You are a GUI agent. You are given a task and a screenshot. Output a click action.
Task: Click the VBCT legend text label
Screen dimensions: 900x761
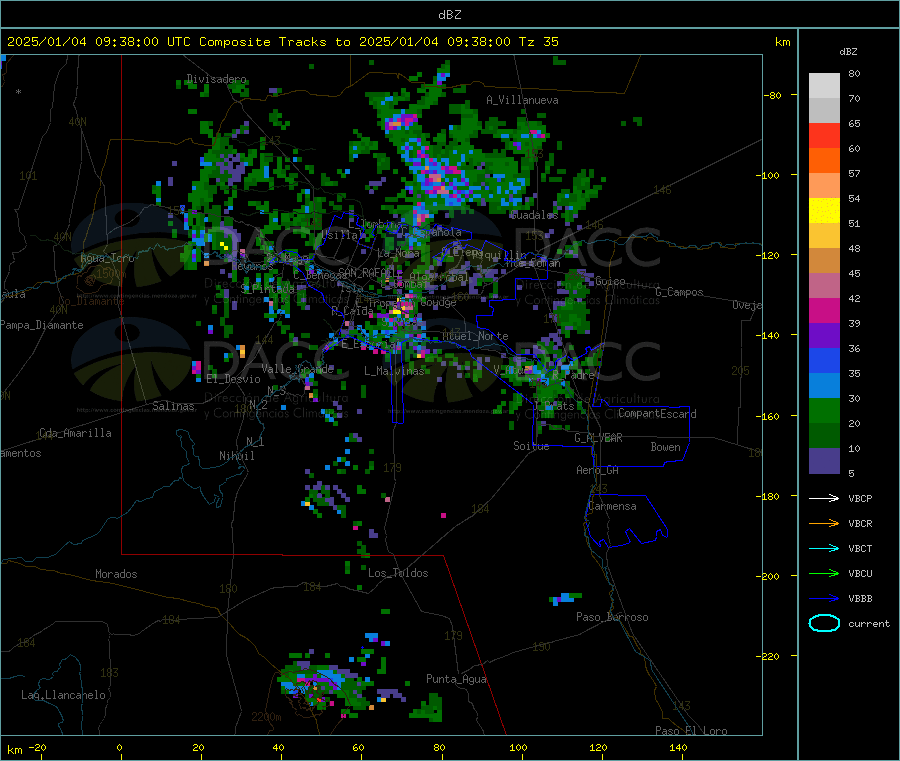click(x=860, y=549)
